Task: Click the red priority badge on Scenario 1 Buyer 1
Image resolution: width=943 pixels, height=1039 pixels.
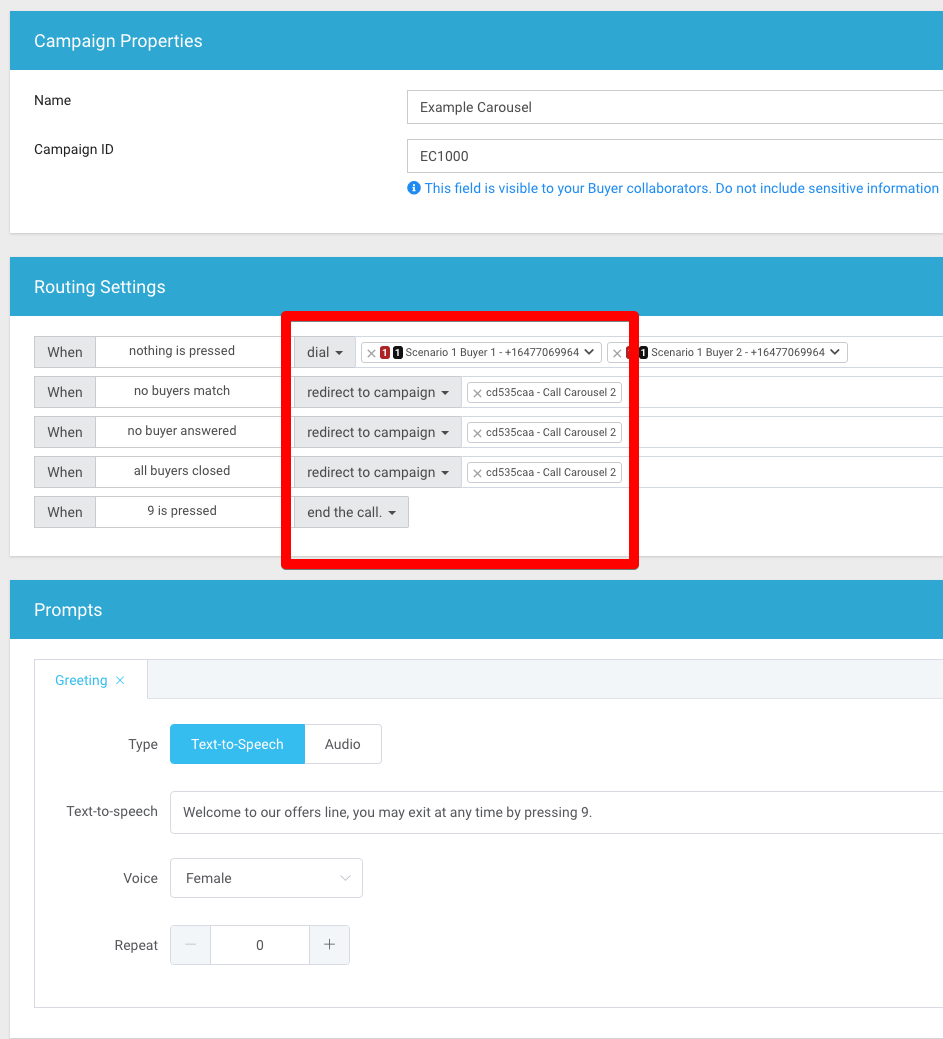Action: coord(385,352)
